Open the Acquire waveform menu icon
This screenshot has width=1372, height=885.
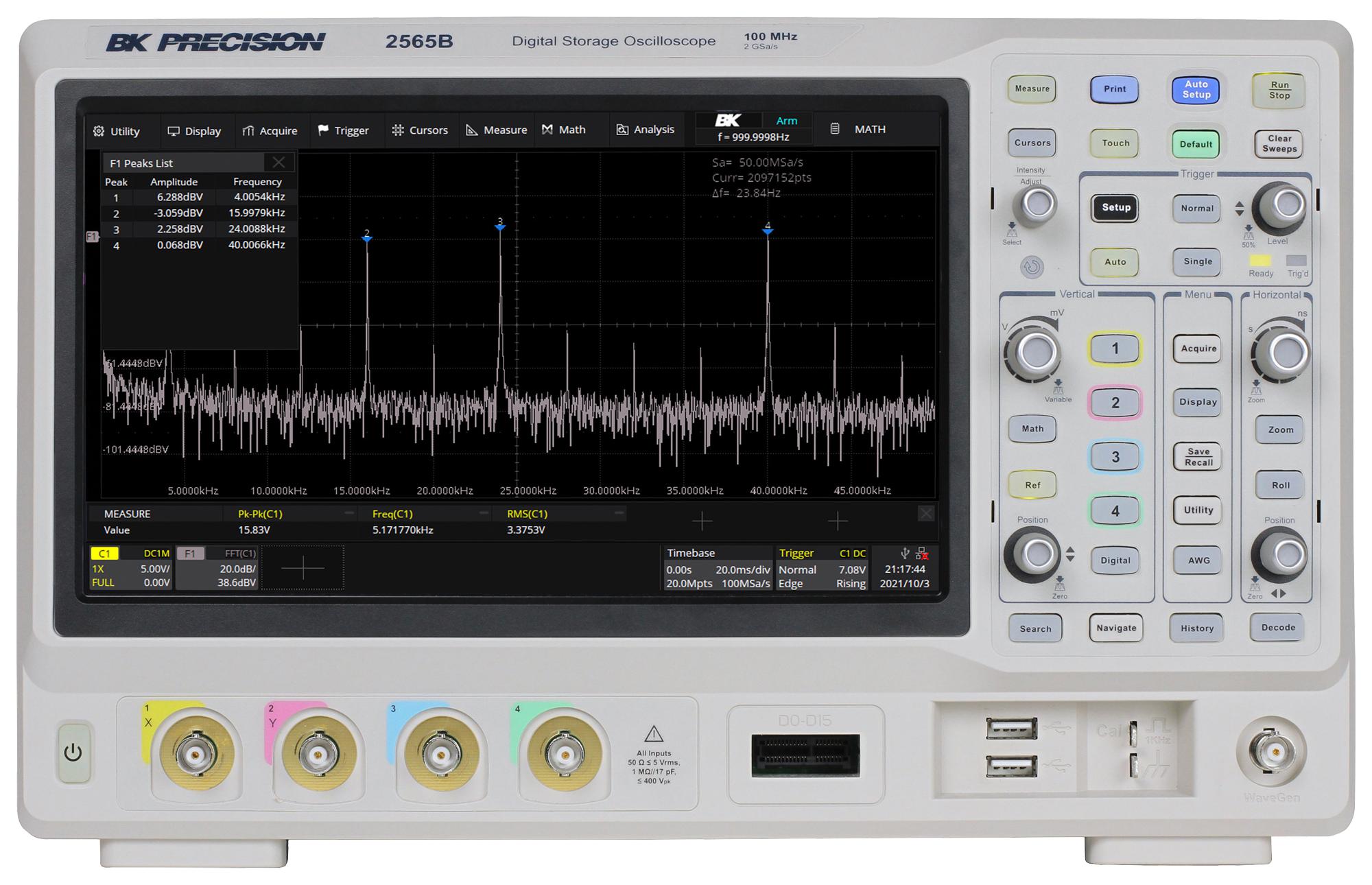point(248,130)
